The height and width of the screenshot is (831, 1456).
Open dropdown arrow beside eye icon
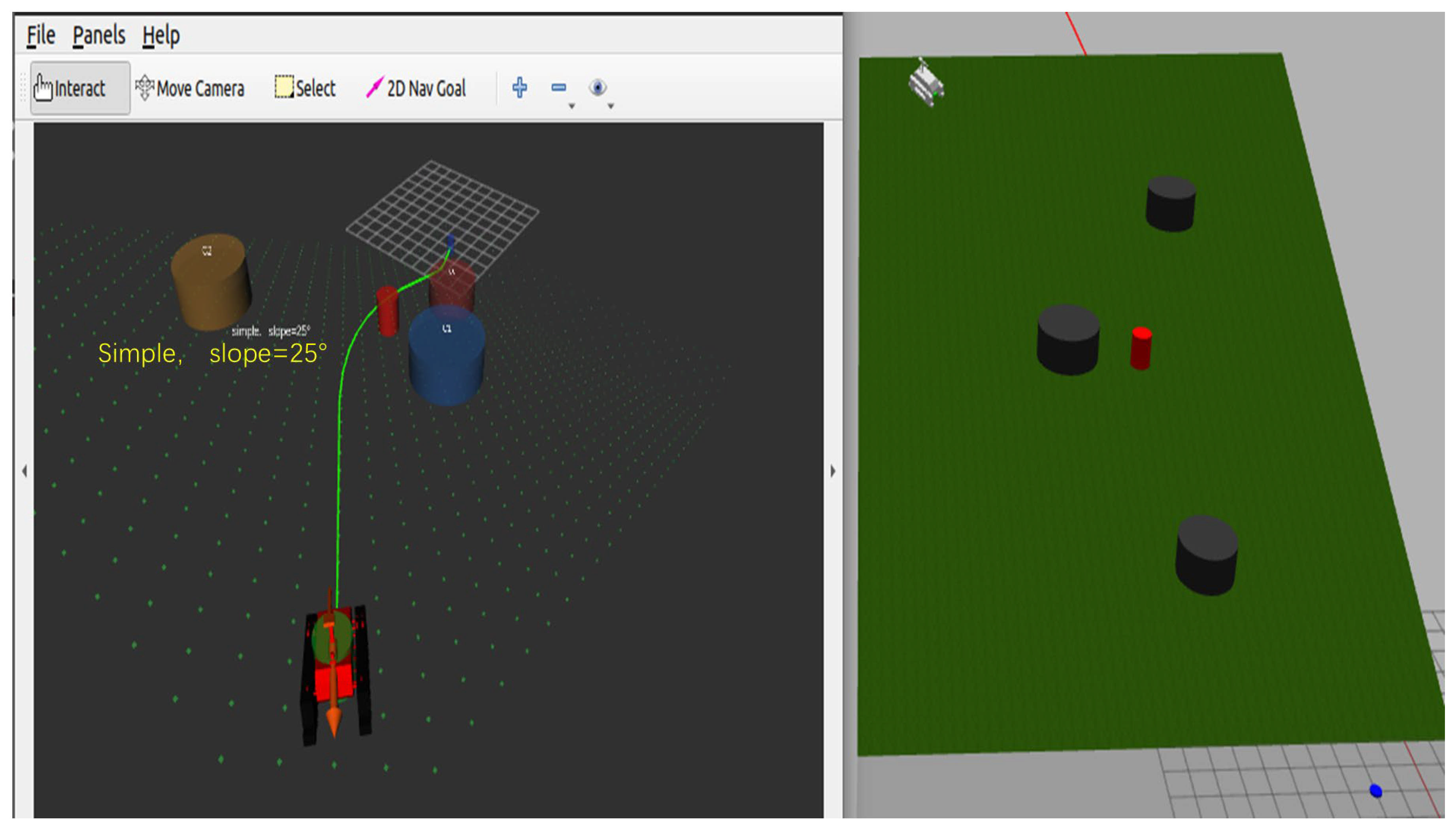pos(611,106)
